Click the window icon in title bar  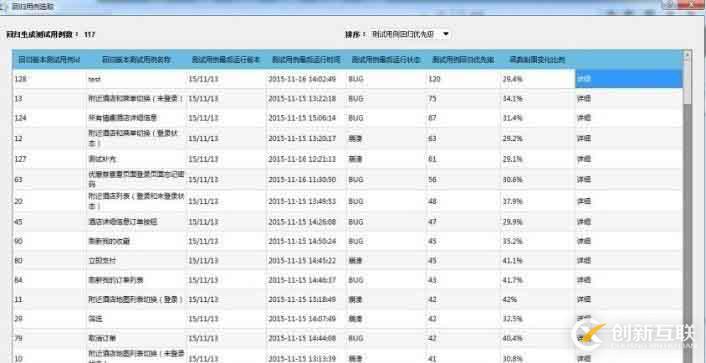(x=3, y=6)
